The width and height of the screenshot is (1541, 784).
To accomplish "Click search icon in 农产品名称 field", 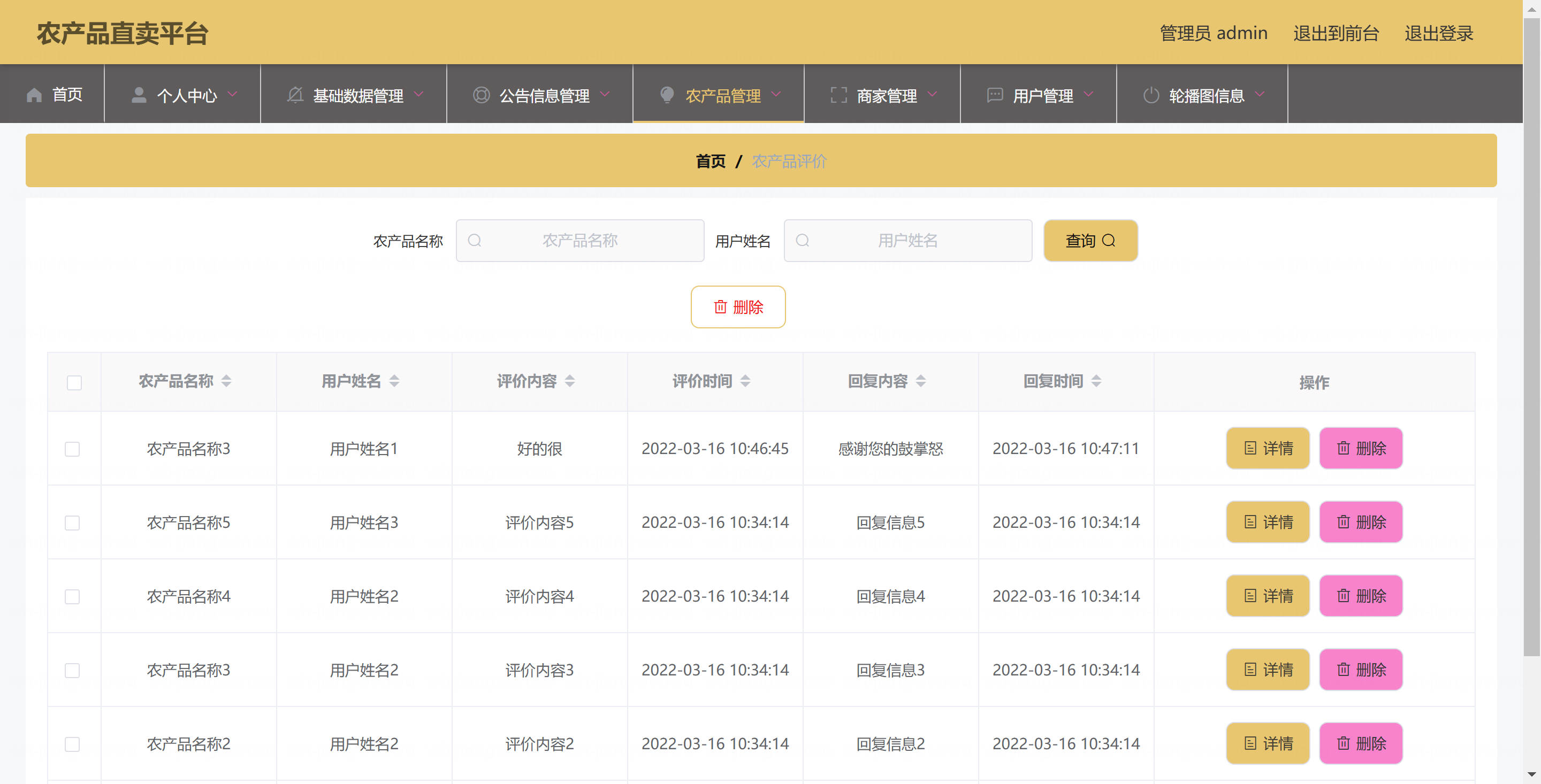I will click(475, 241).
